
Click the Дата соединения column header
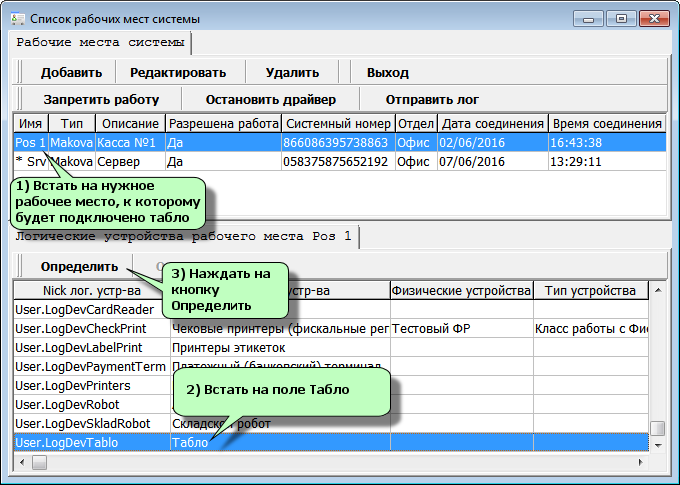pos(491,123)
